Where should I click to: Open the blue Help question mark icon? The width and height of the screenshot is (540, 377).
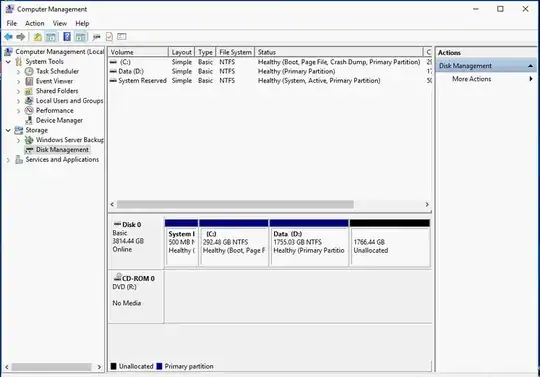click(67, 36)
